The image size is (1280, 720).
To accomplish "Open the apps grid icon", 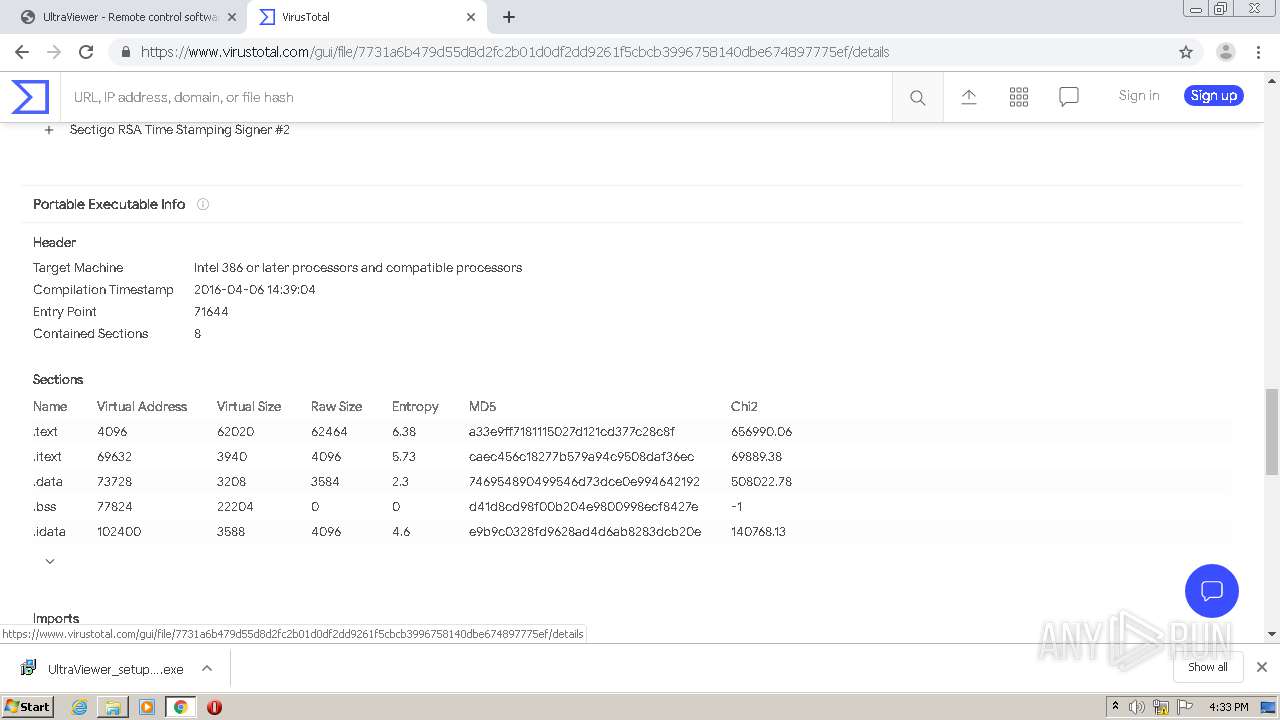I will point(1019,97).
